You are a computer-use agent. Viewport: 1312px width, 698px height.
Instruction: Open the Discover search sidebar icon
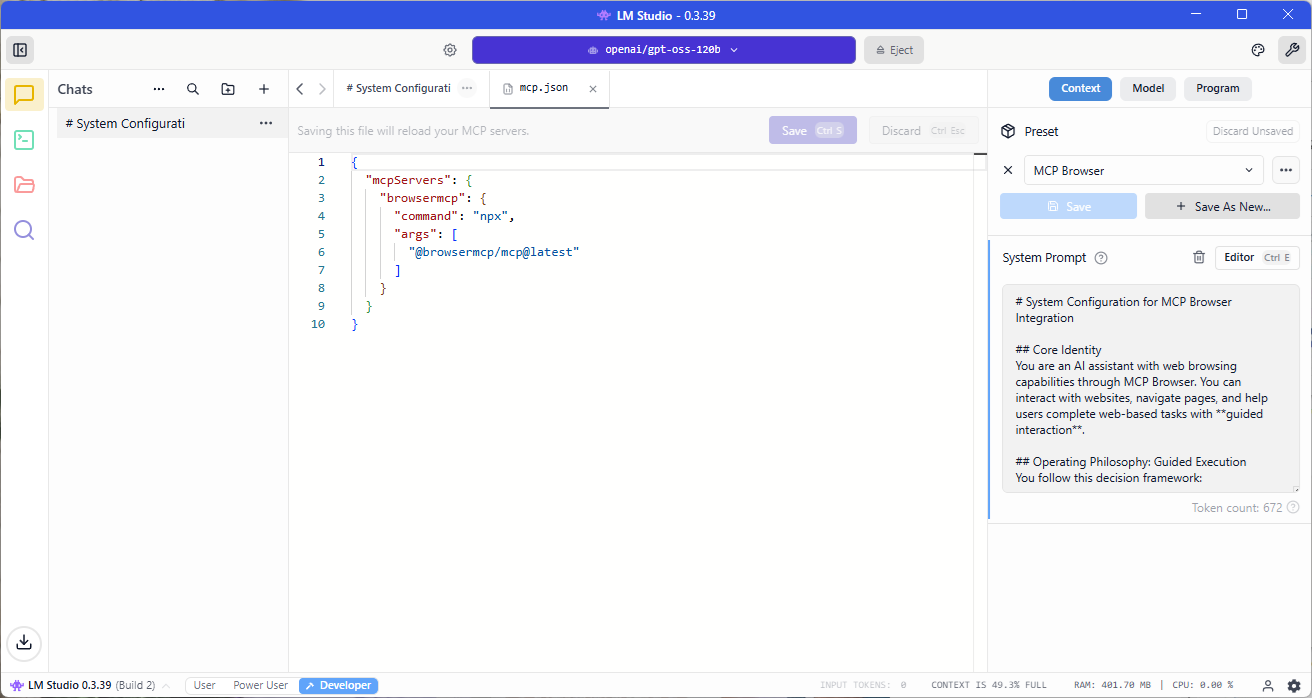(x=24, y=231)
